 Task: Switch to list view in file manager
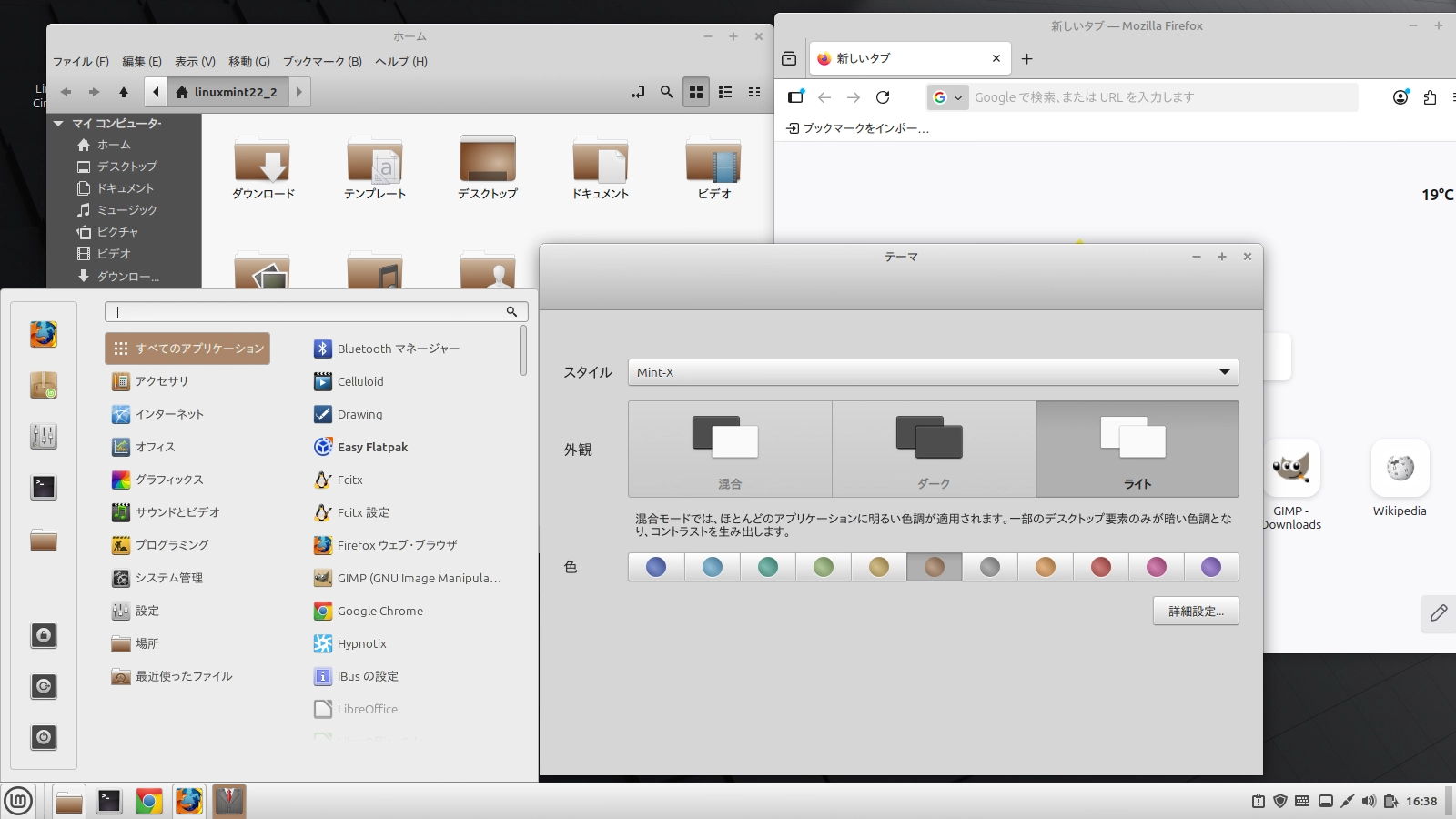(x=725, y=92)
